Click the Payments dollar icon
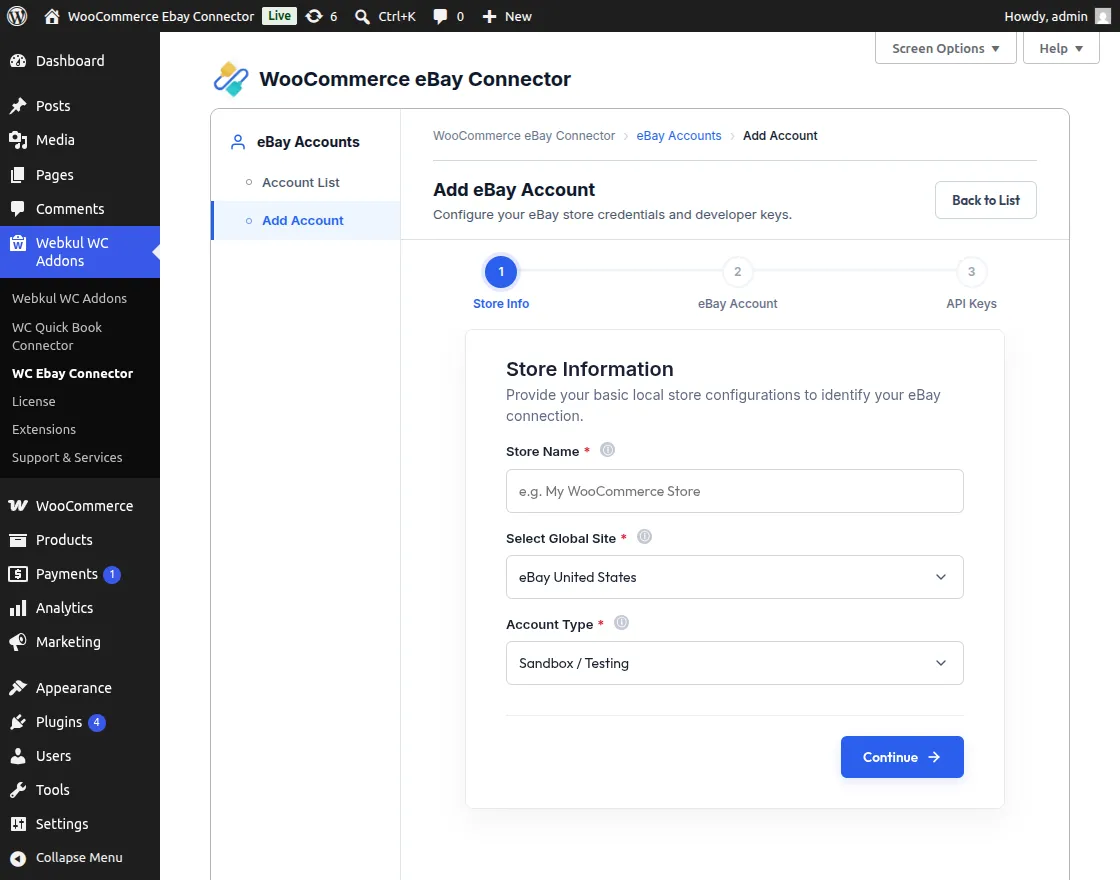 point(18,574)
